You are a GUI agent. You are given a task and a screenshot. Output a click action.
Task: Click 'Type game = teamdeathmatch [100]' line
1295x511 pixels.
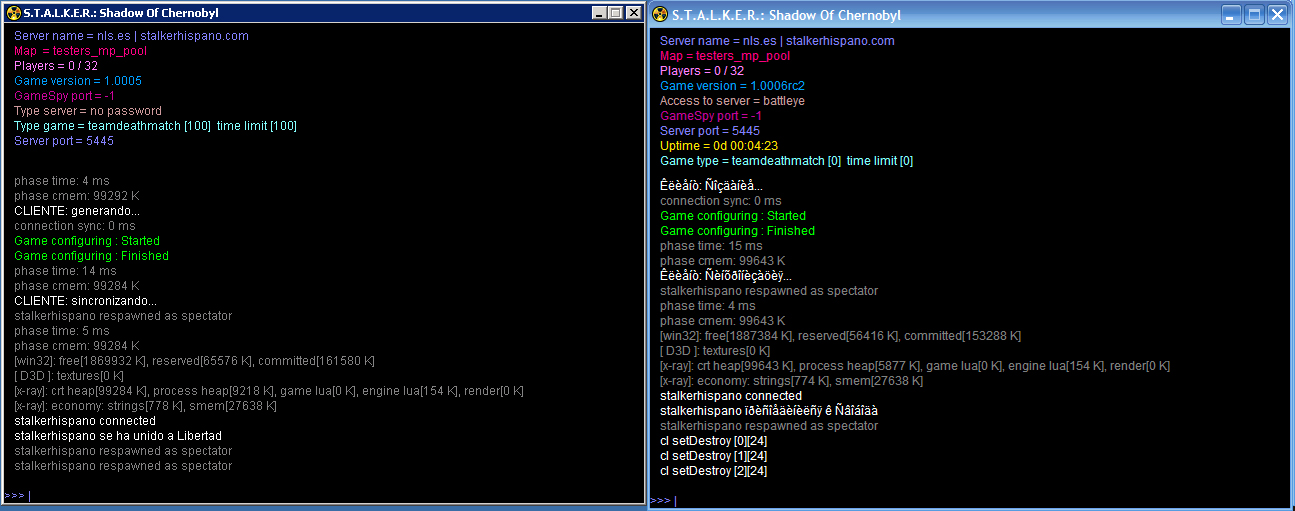click(155, 126)
